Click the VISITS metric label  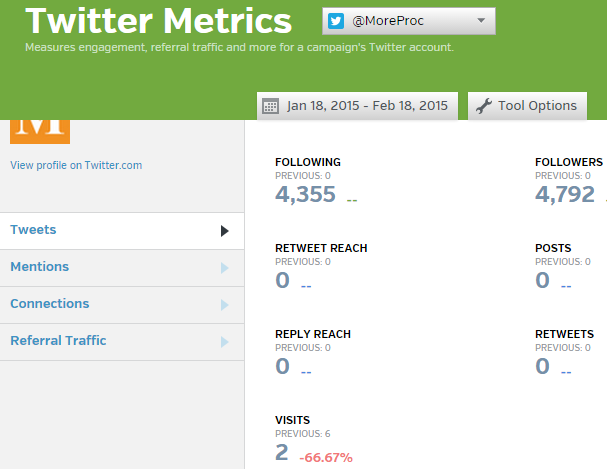click(292, 420)
